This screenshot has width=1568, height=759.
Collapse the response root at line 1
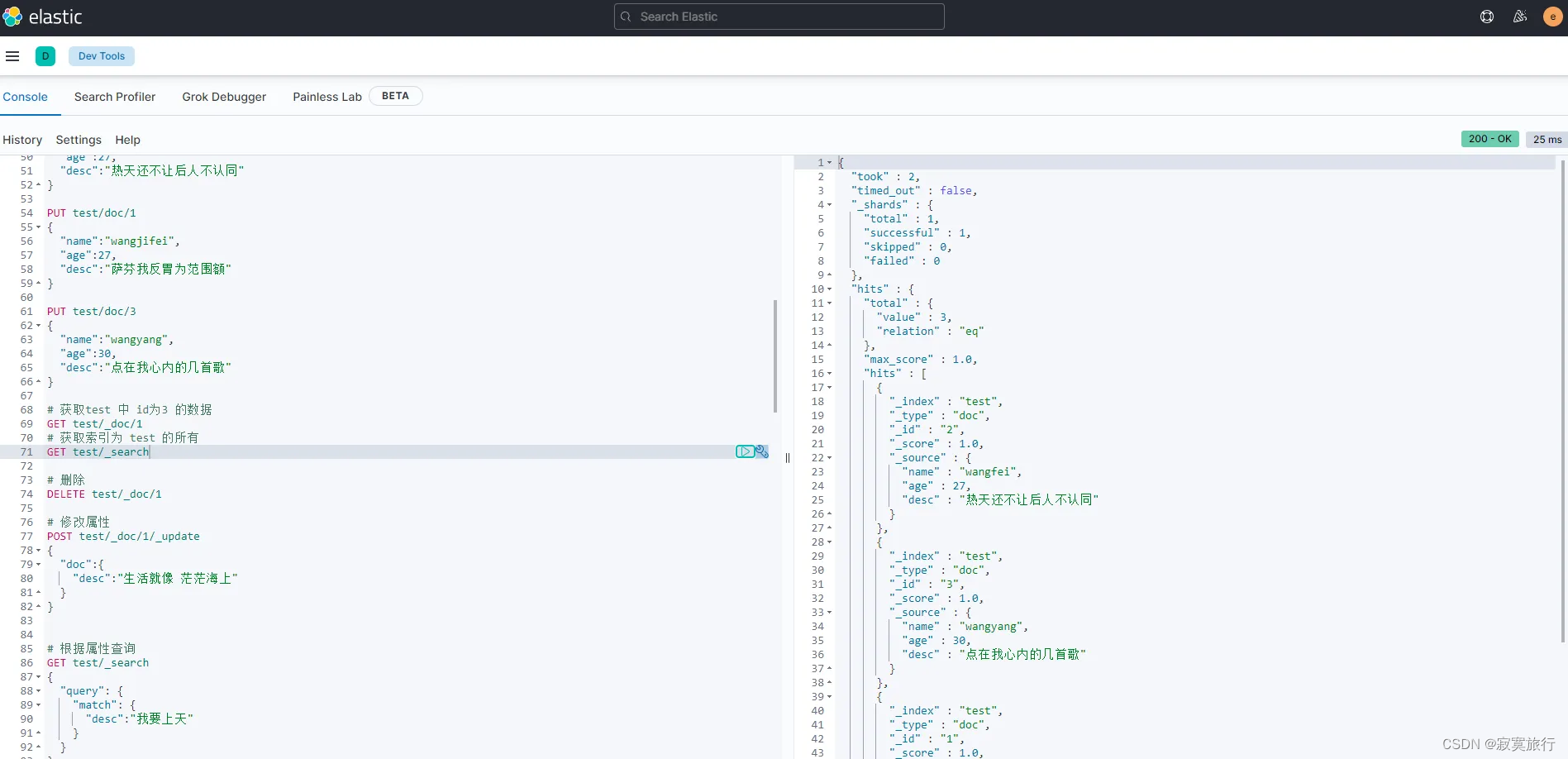tap(829, 163)
